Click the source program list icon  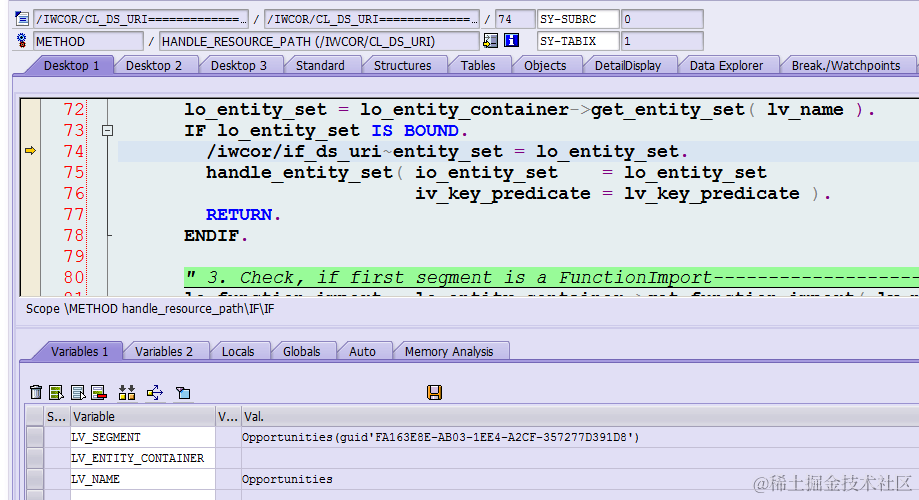(22, 19)
